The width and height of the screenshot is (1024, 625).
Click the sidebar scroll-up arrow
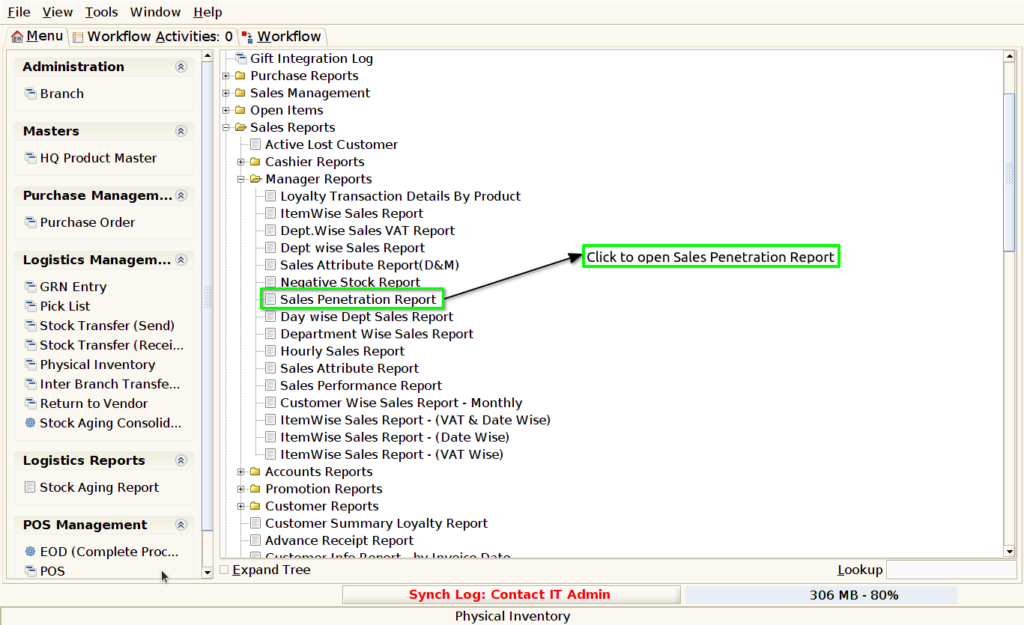[x=207, y=56]
